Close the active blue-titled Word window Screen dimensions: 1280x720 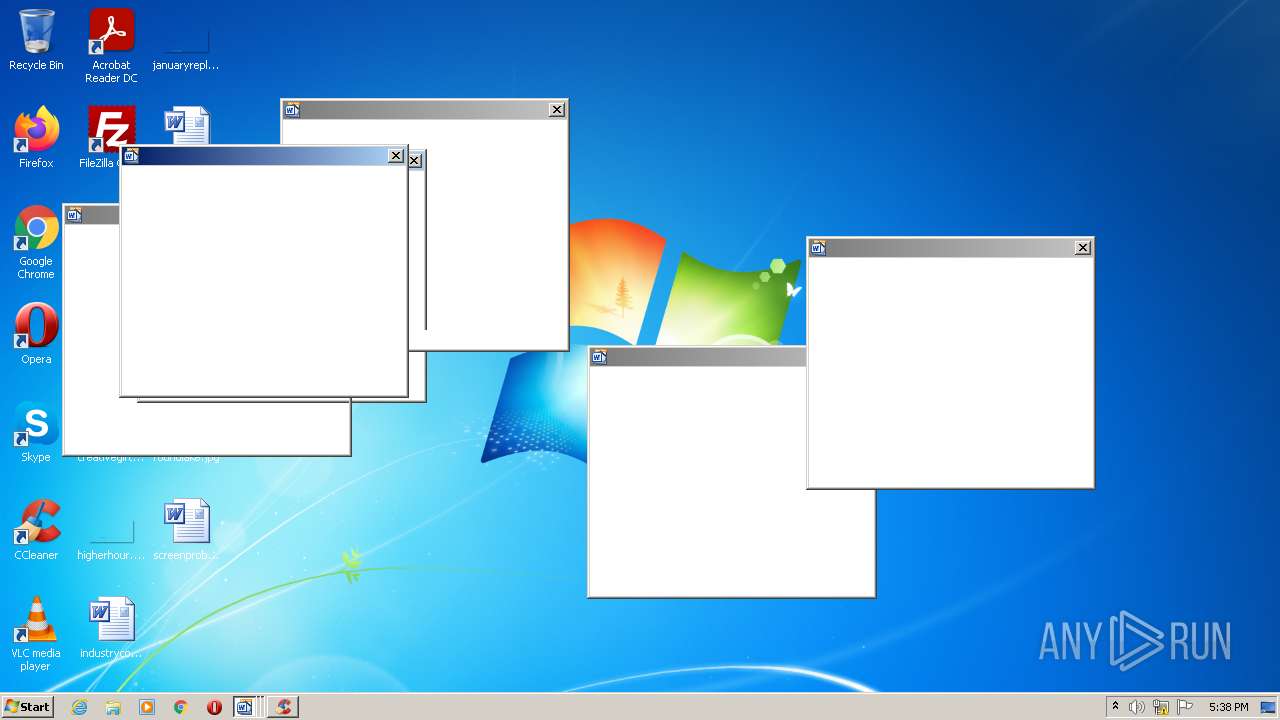pos(396,156)
